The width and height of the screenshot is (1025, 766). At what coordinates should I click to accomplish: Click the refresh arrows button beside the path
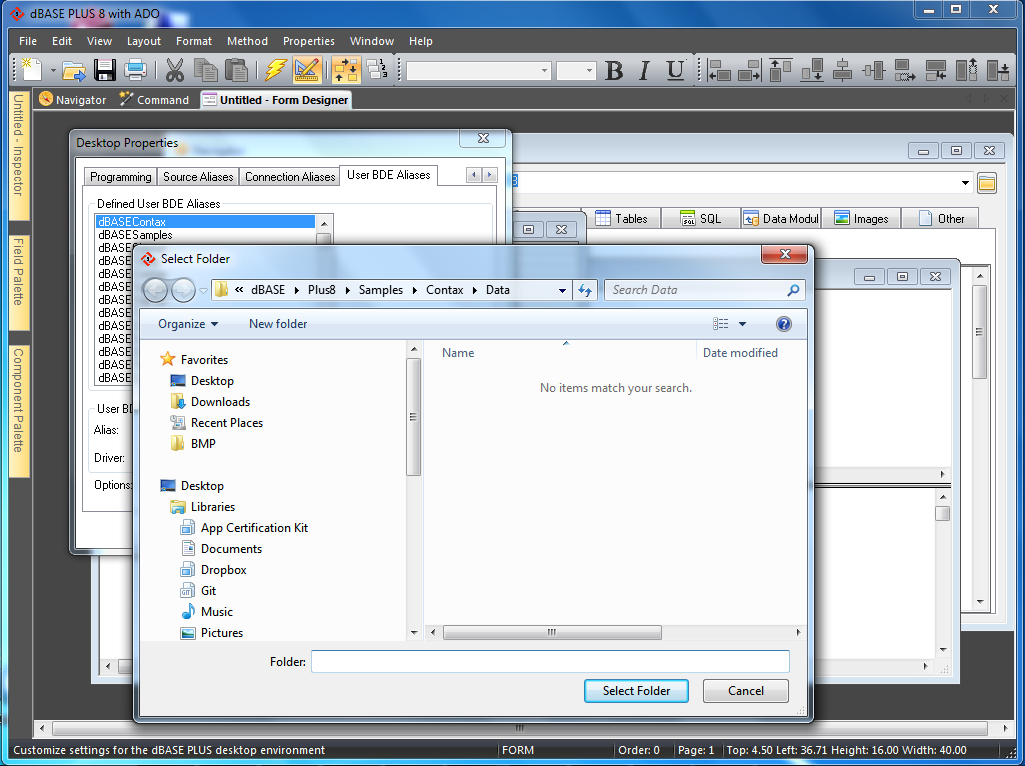tap(585, 290)
